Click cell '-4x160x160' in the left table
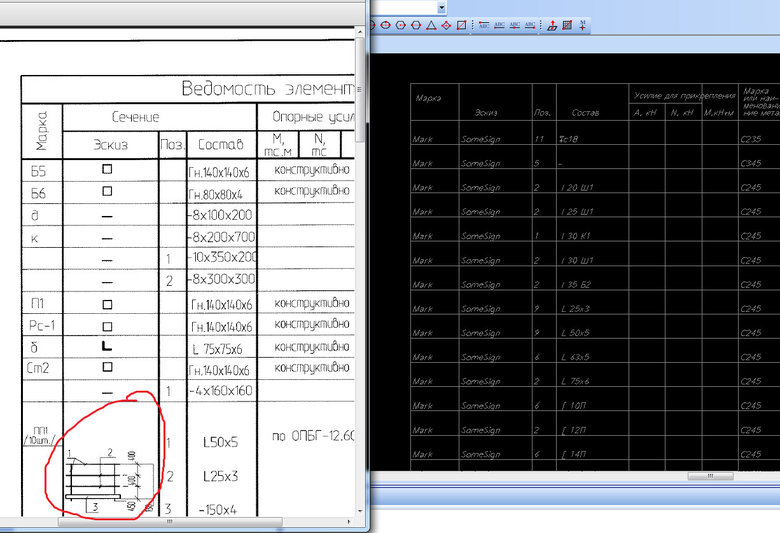The height and width of the screenshot is (533, 780). pos(221,391)
